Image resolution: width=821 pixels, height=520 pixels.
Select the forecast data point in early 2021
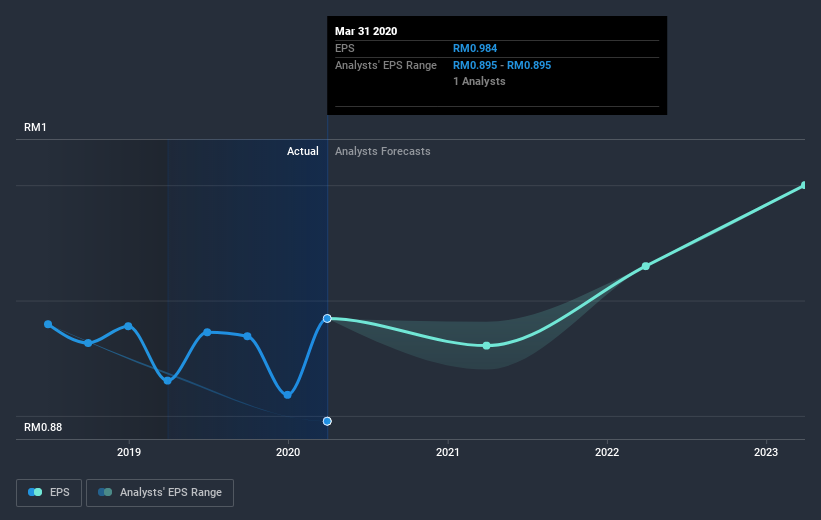(x=486, y=346)
